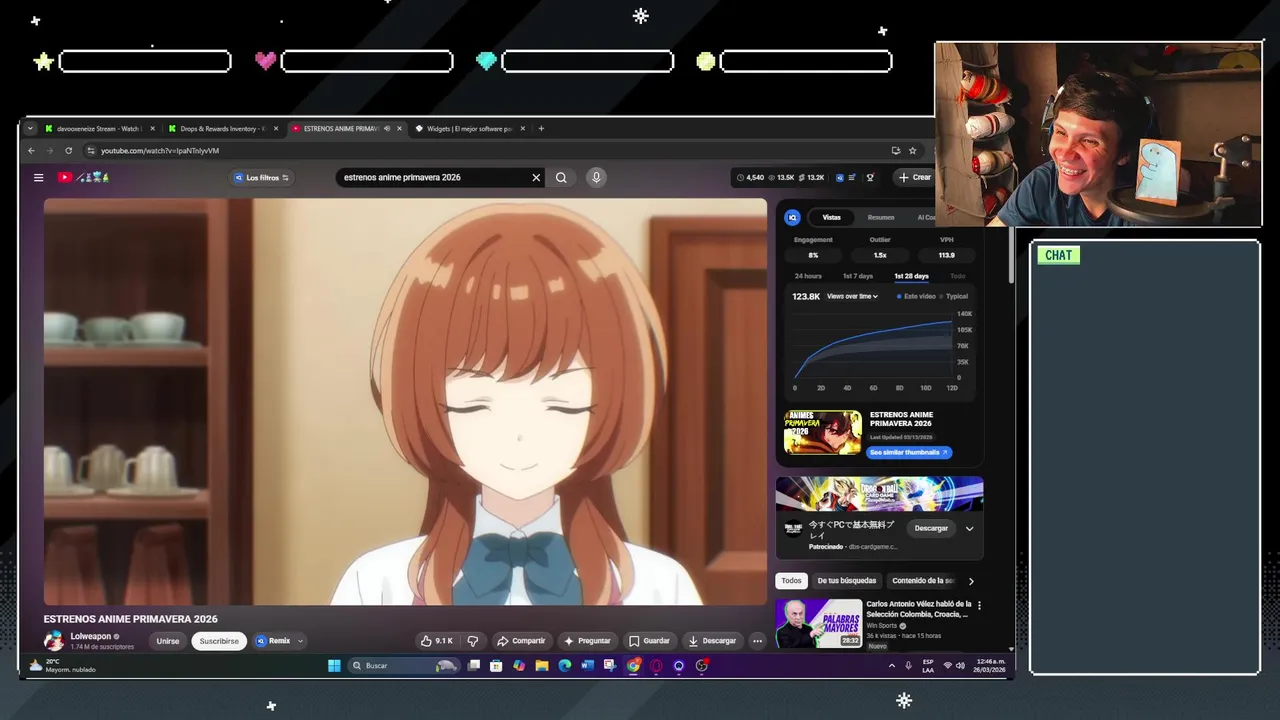Viewport: 1280px width, 720px height.
Task: Select the 1st 28 days range tab
Action: [911, 276]
